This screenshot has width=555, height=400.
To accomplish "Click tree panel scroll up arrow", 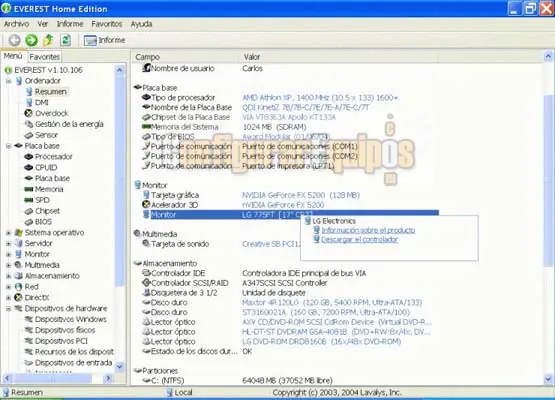I will coord(120,70).
